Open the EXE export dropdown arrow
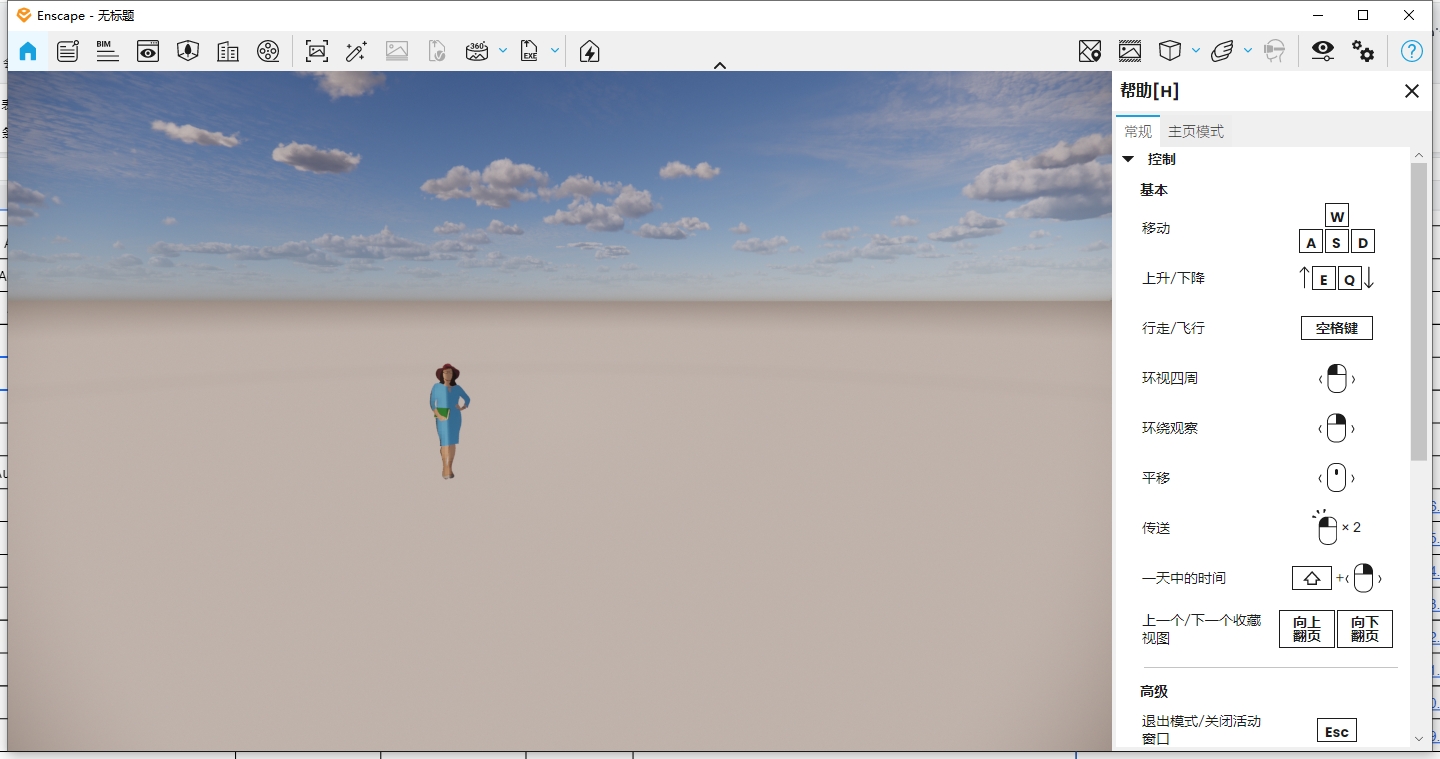1440x759 pixels. (555, 51)
